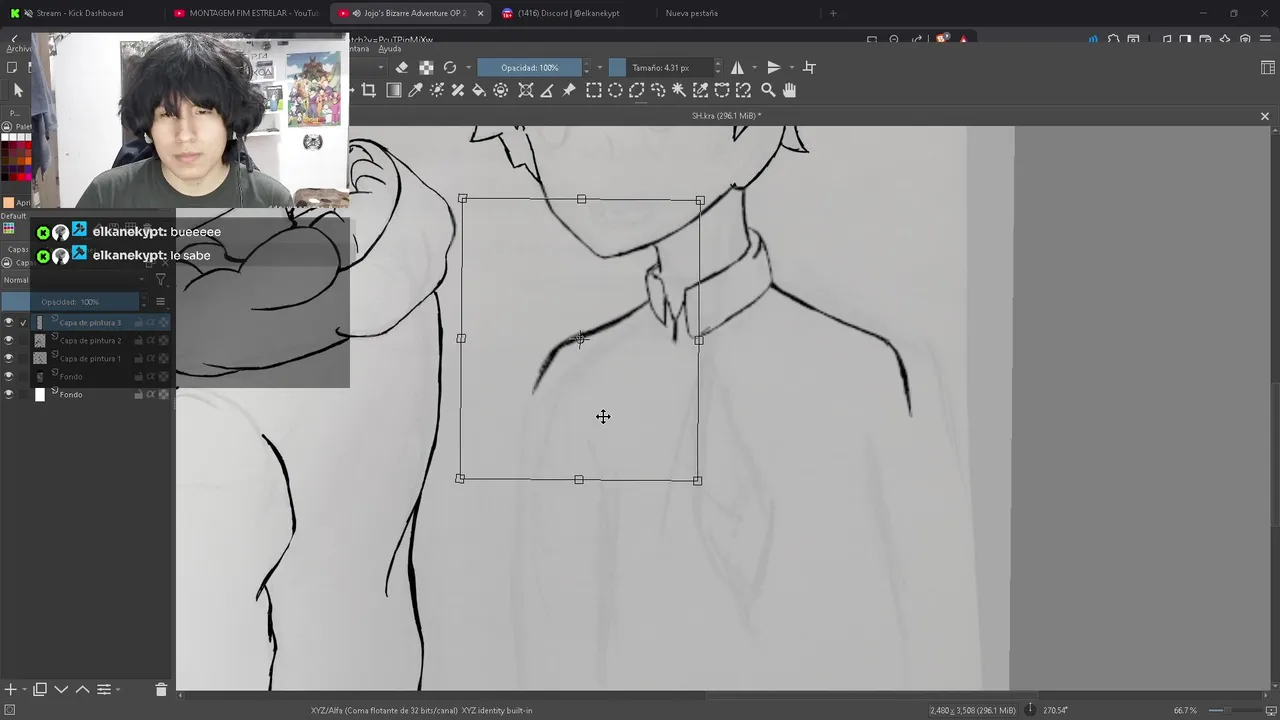Select the Freehand Selection tool
This screenshot has width=1280, height=720.
tap(657, 90)
